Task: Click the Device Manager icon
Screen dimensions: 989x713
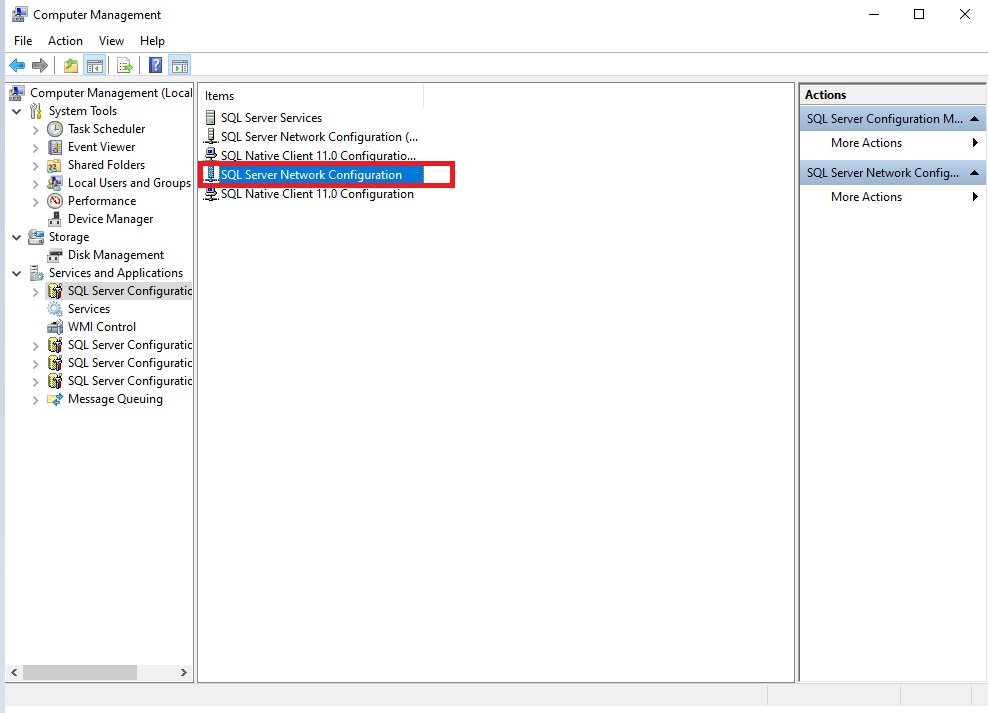Action: 56,219
